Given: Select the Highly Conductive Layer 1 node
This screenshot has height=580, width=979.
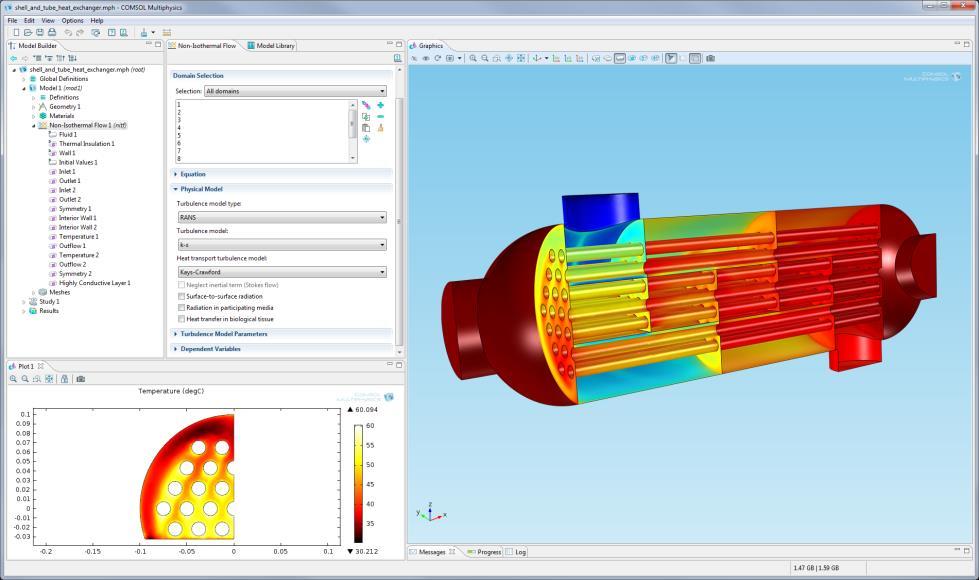Looking at the screenshot, I should (x=95, y=283).
